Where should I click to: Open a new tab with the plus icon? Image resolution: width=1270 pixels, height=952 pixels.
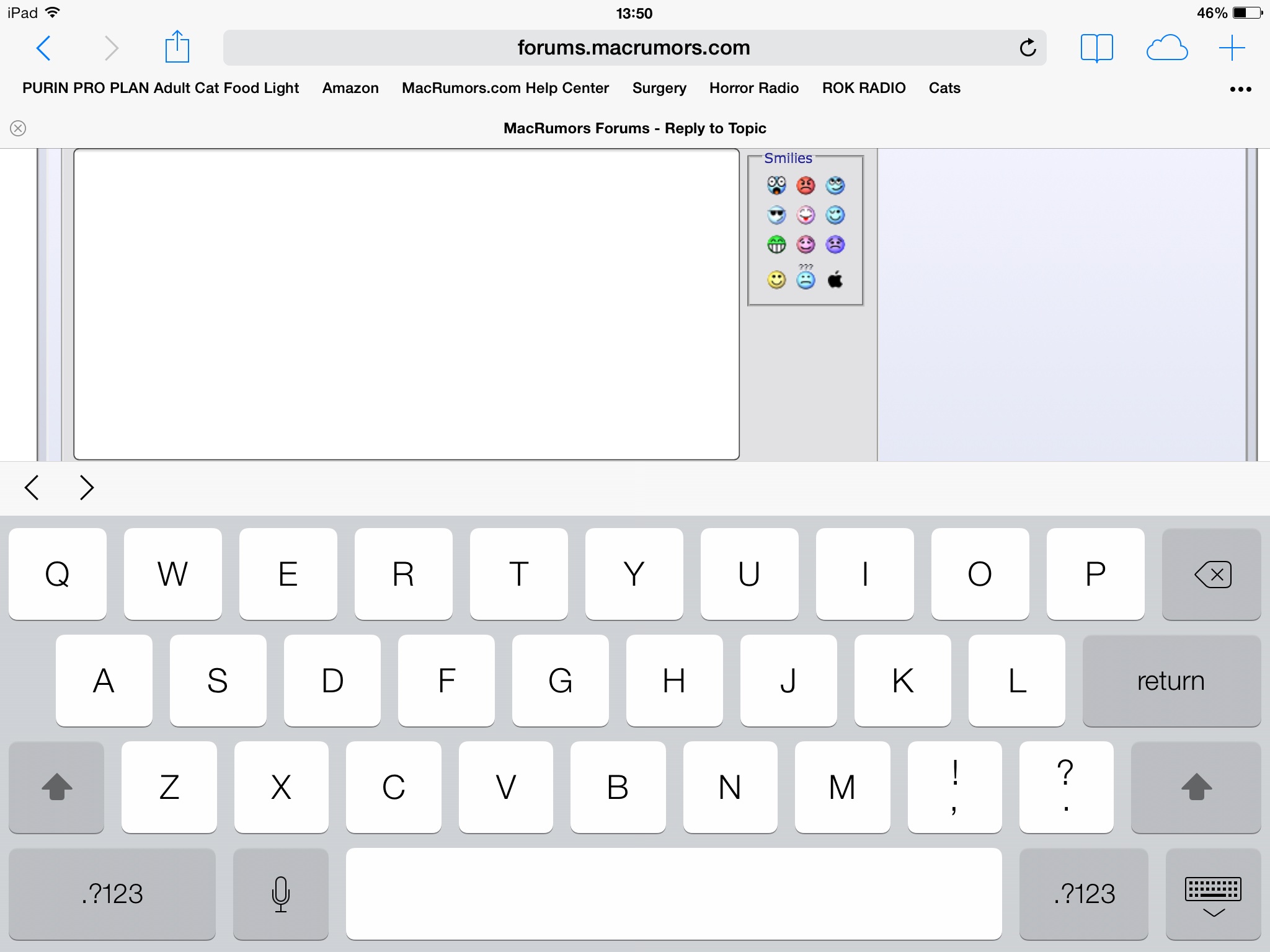(1232, 48)
